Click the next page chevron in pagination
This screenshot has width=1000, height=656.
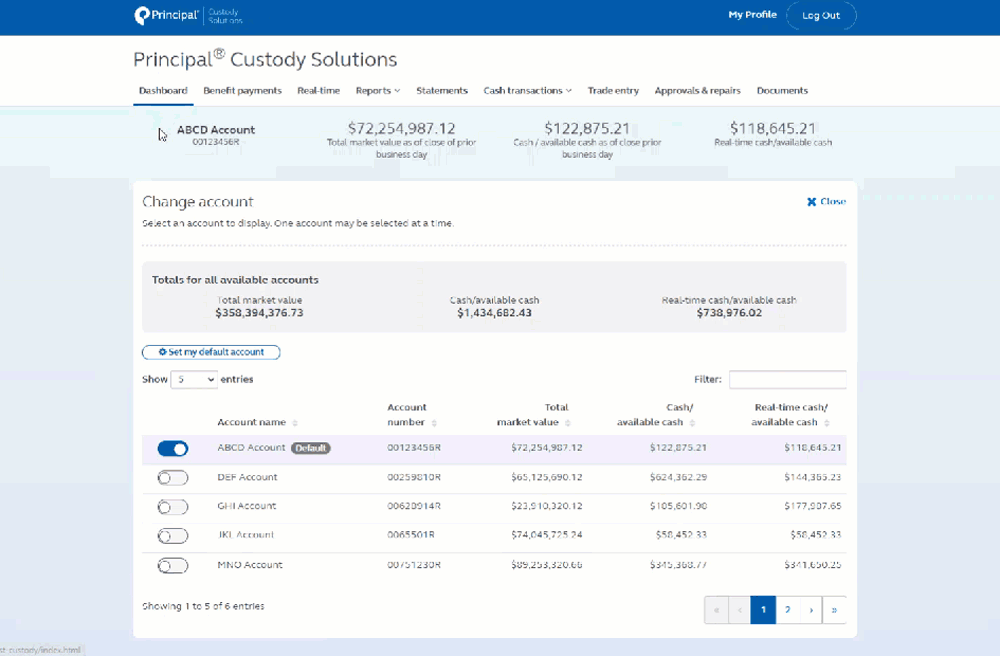tap(810, 609)
